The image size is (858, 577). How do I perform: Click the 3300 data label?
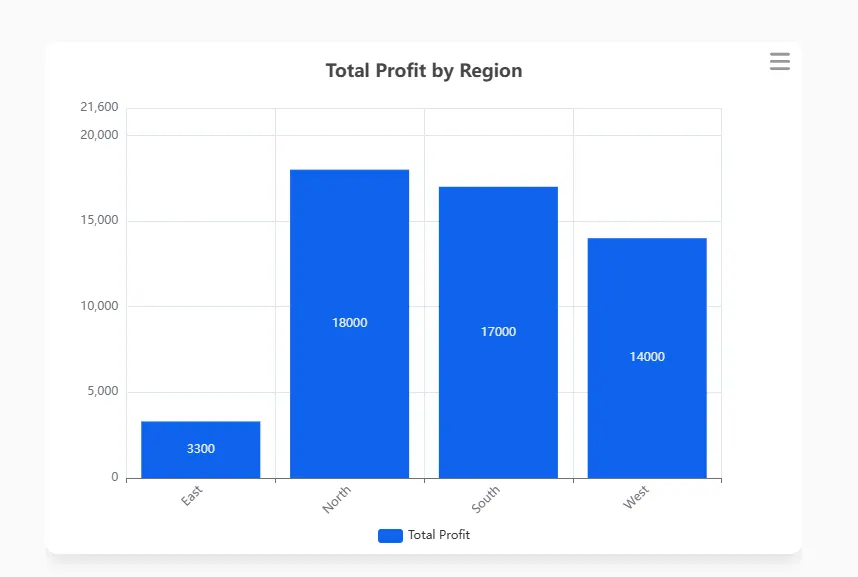tap(200, 449)
